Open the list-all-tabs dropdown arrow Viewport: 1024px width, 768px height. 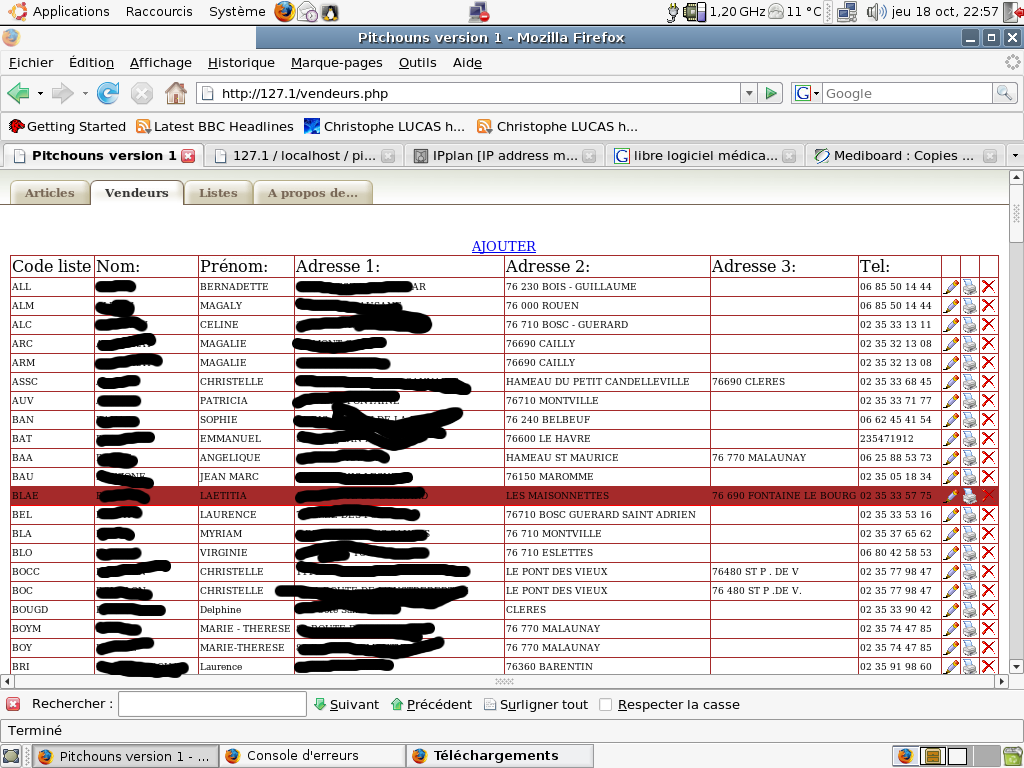pyautogui.click(x=1014, y=156)
